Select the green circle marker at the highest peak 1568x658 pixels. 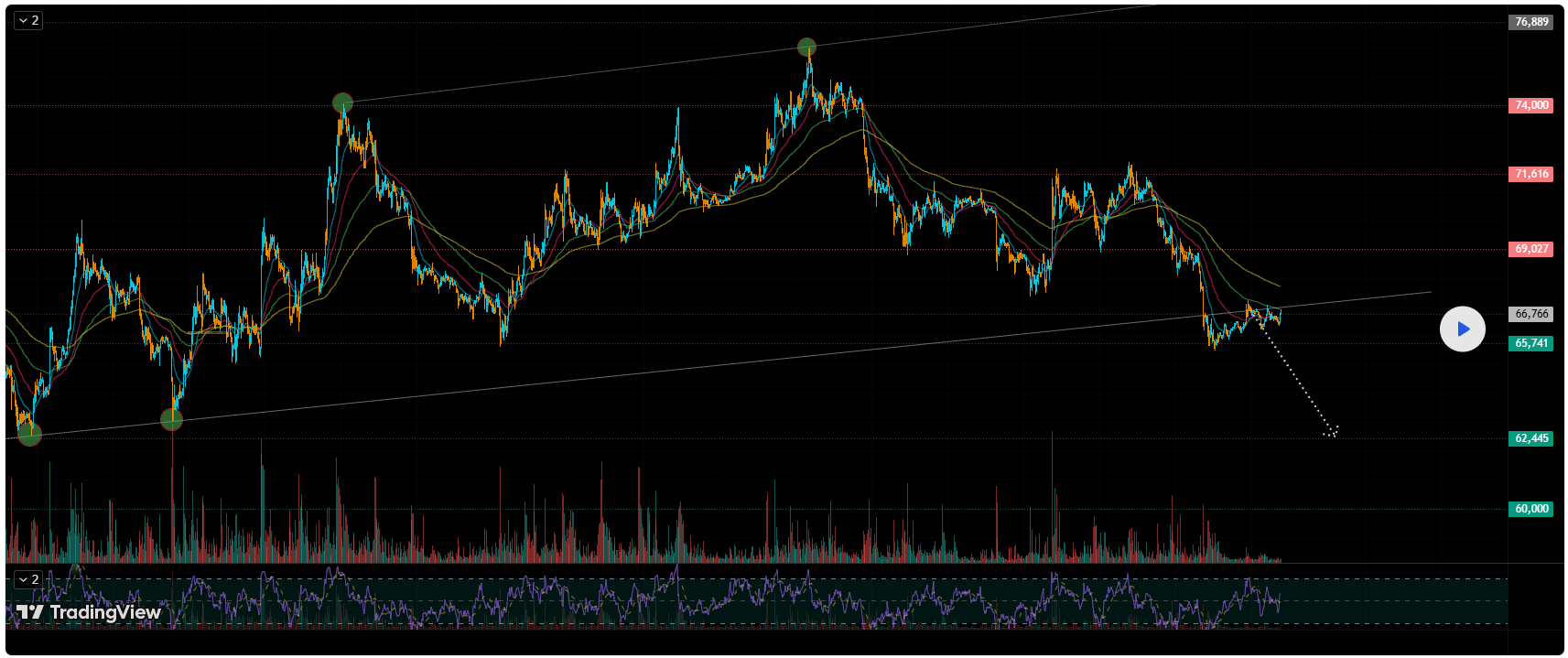806,48
